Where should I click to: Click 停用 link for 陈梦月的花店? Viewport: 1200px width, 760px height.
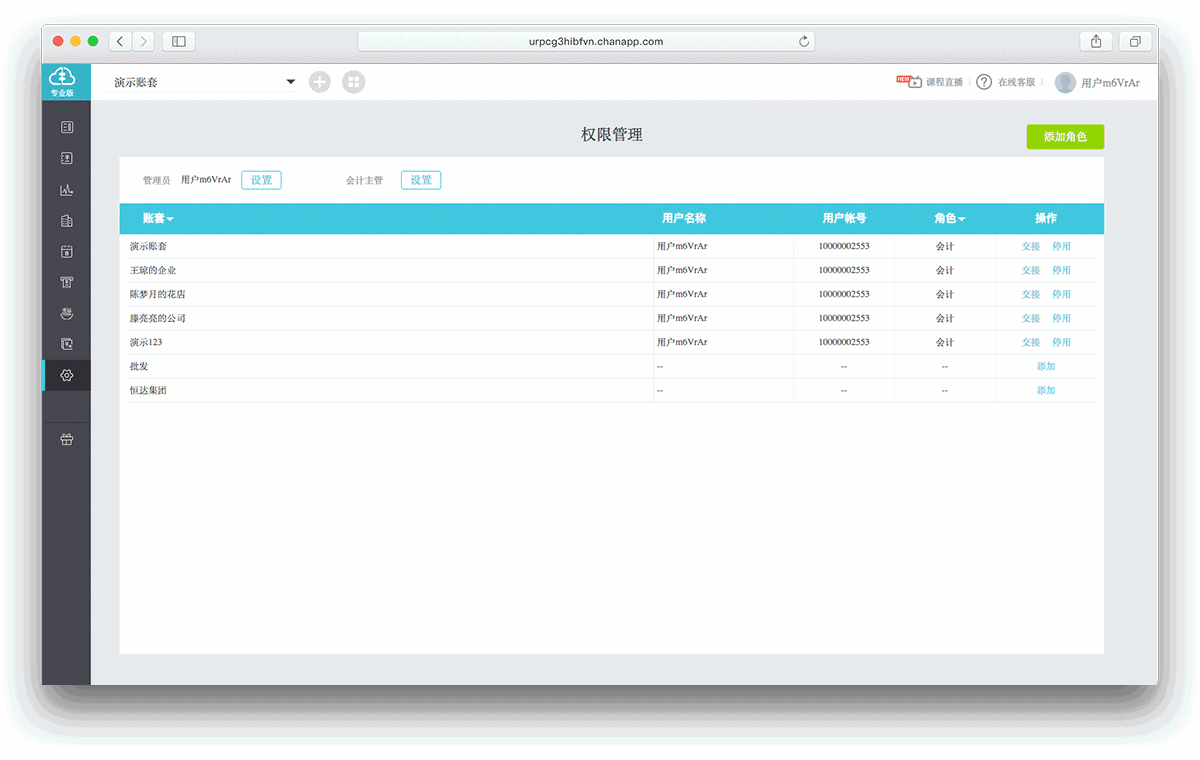coord(1061,294)
